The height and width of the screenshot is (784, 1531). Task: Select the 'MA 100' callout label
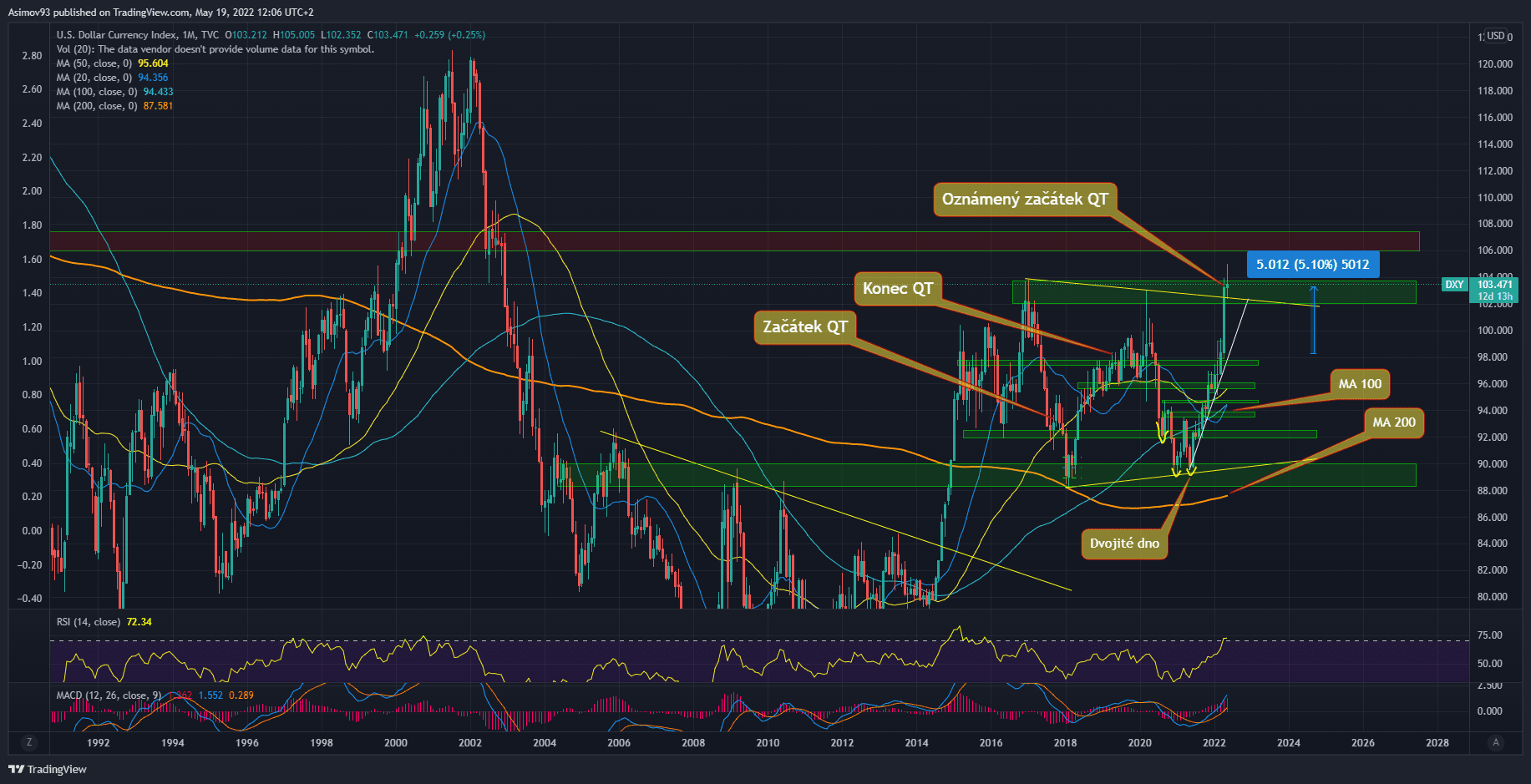(1360, 384)
